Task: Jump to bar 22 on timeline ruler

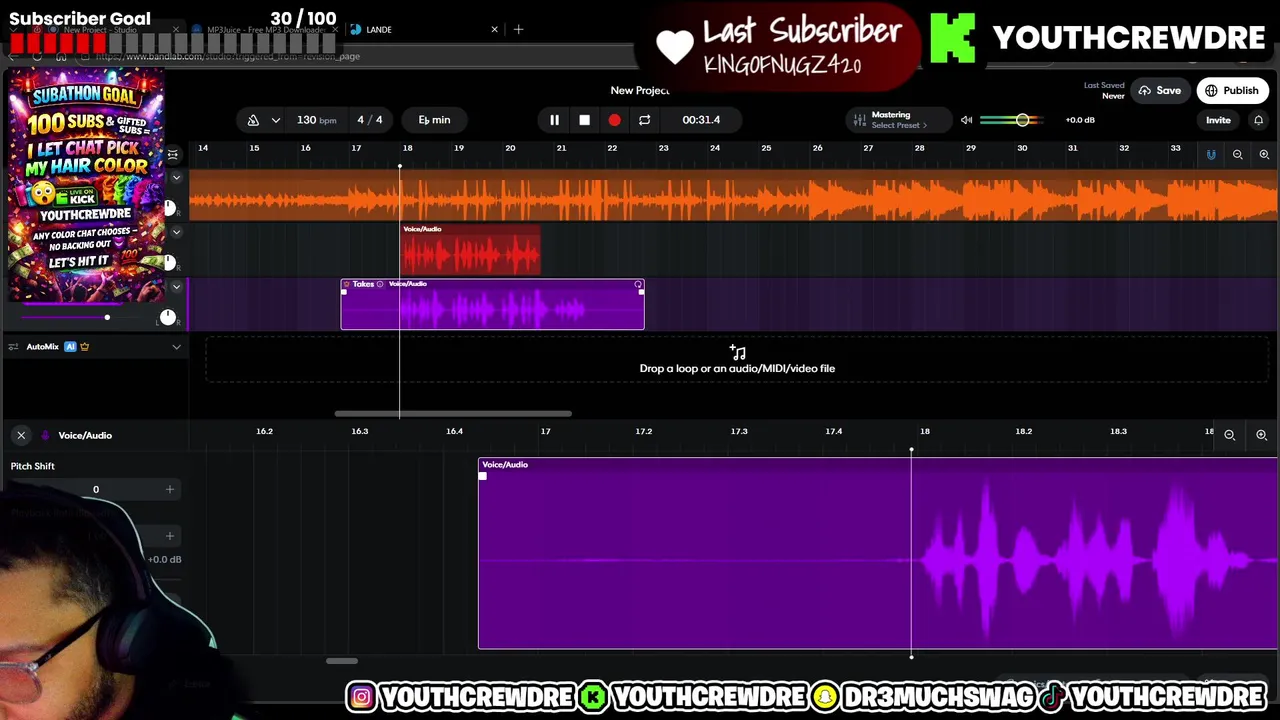Action: [x=612, y=148]
